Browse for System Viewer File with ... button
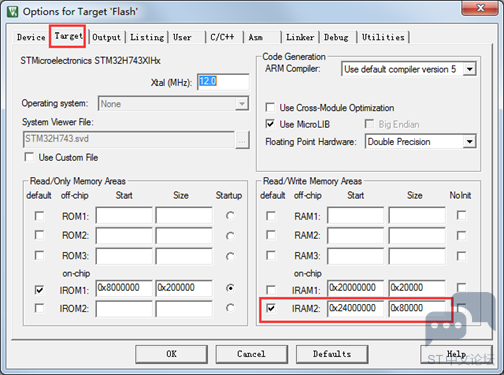Screen dimensions: 504x375 [242, 140]
